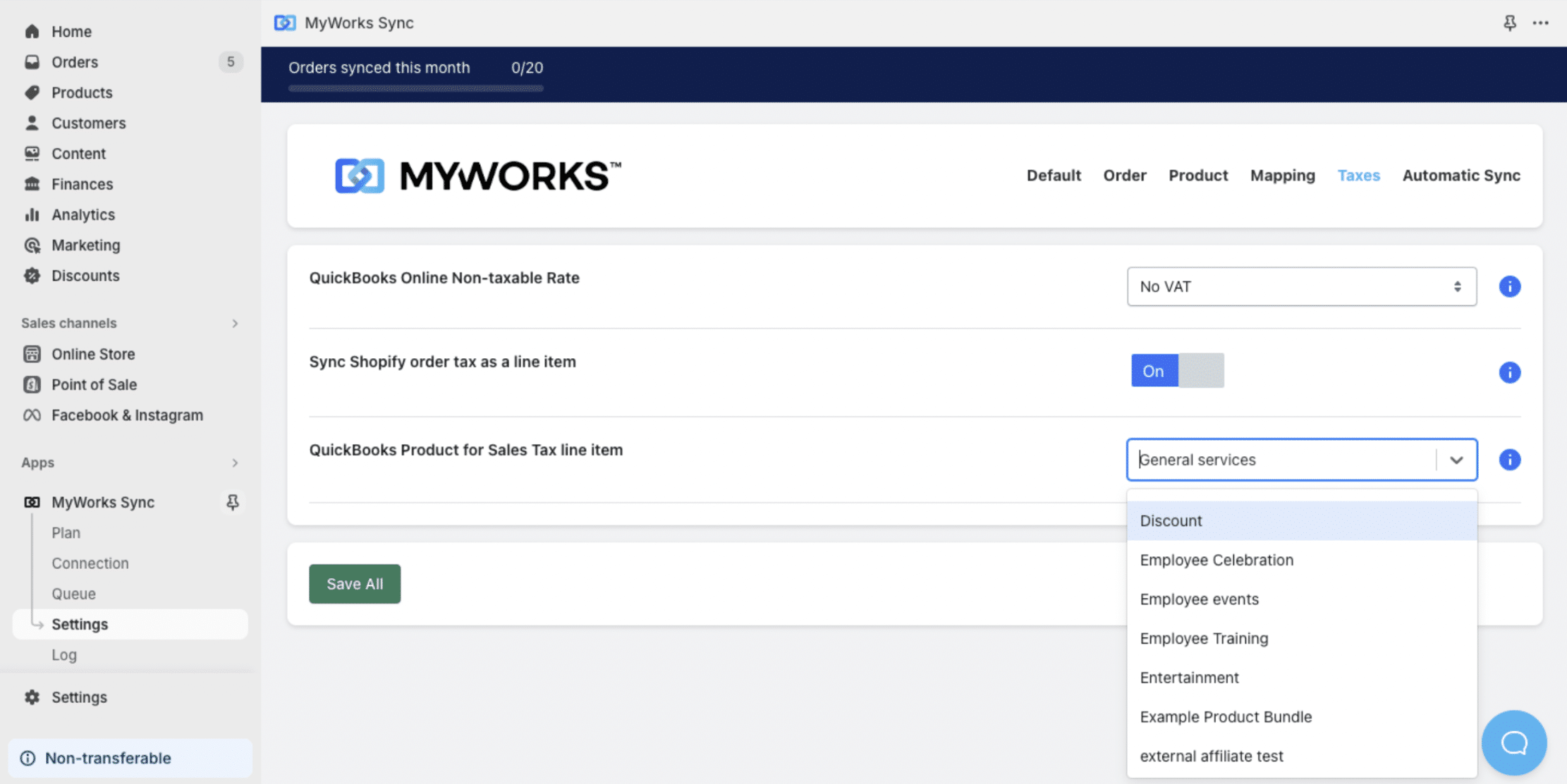Switch to the Mapping tab
The width and height of the screenshot is (1567, 784).
point(1282,176)
